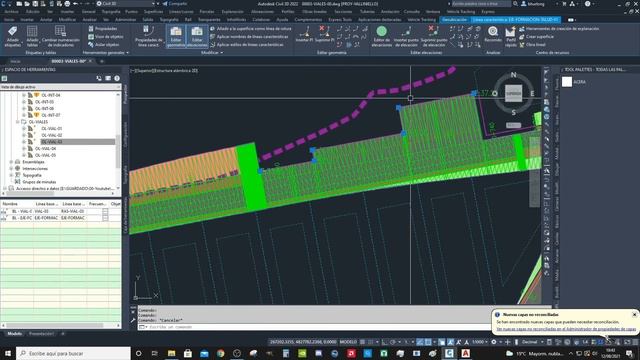Toggle checkbox in BL - VIAL-0 row

(105, 211)
